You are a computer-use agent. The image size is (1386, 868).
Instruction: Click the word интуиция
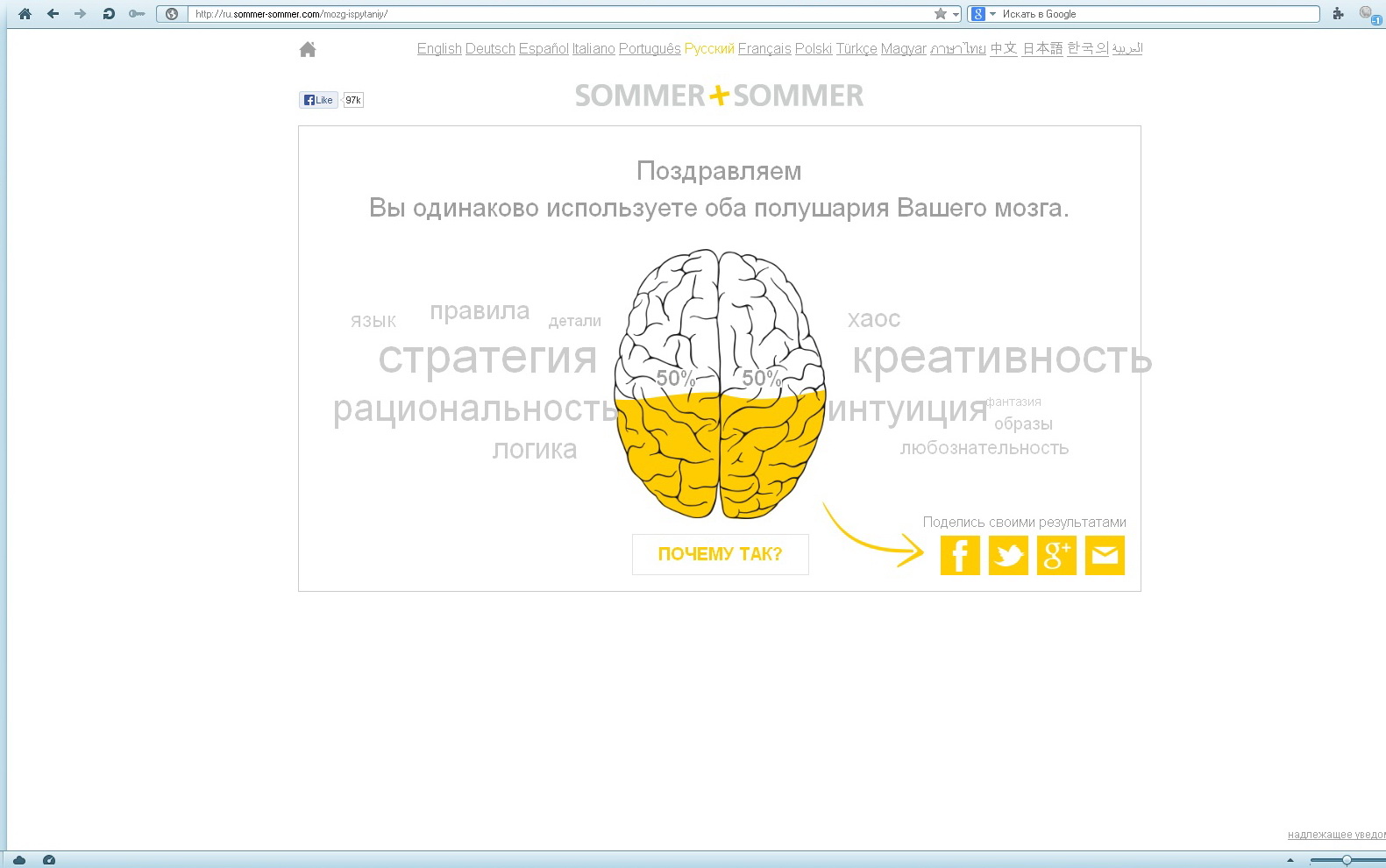[907, 409]
